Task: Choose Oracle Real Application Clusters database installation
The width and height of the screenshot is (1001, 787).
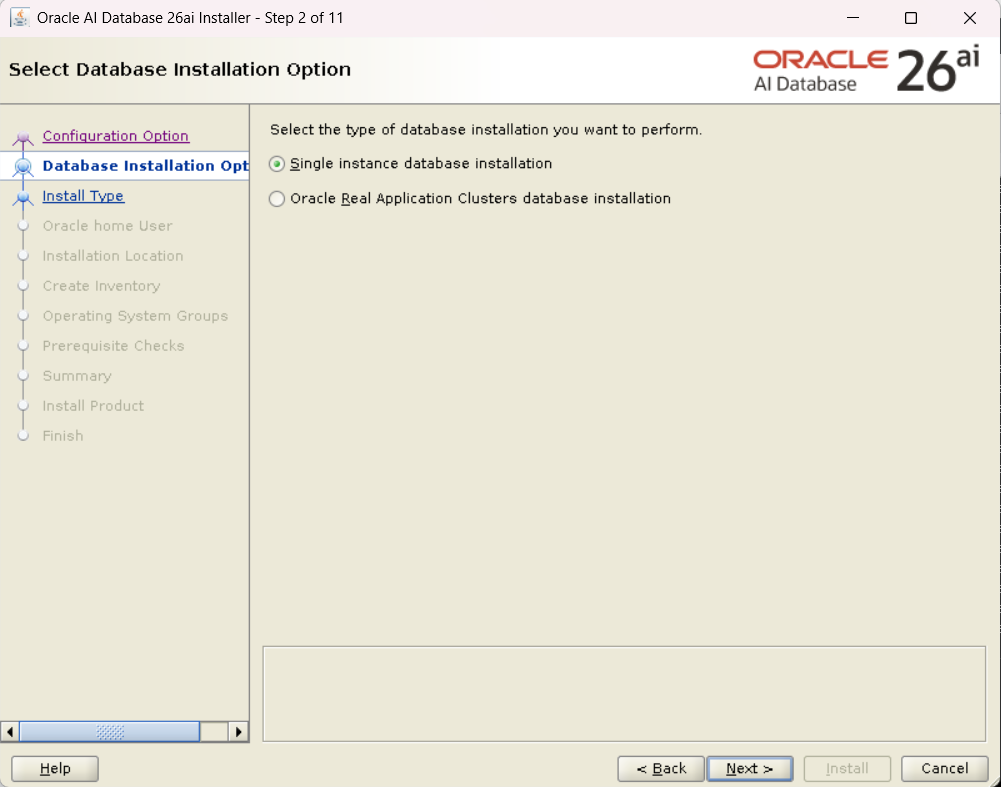Action: click(277, 199)
